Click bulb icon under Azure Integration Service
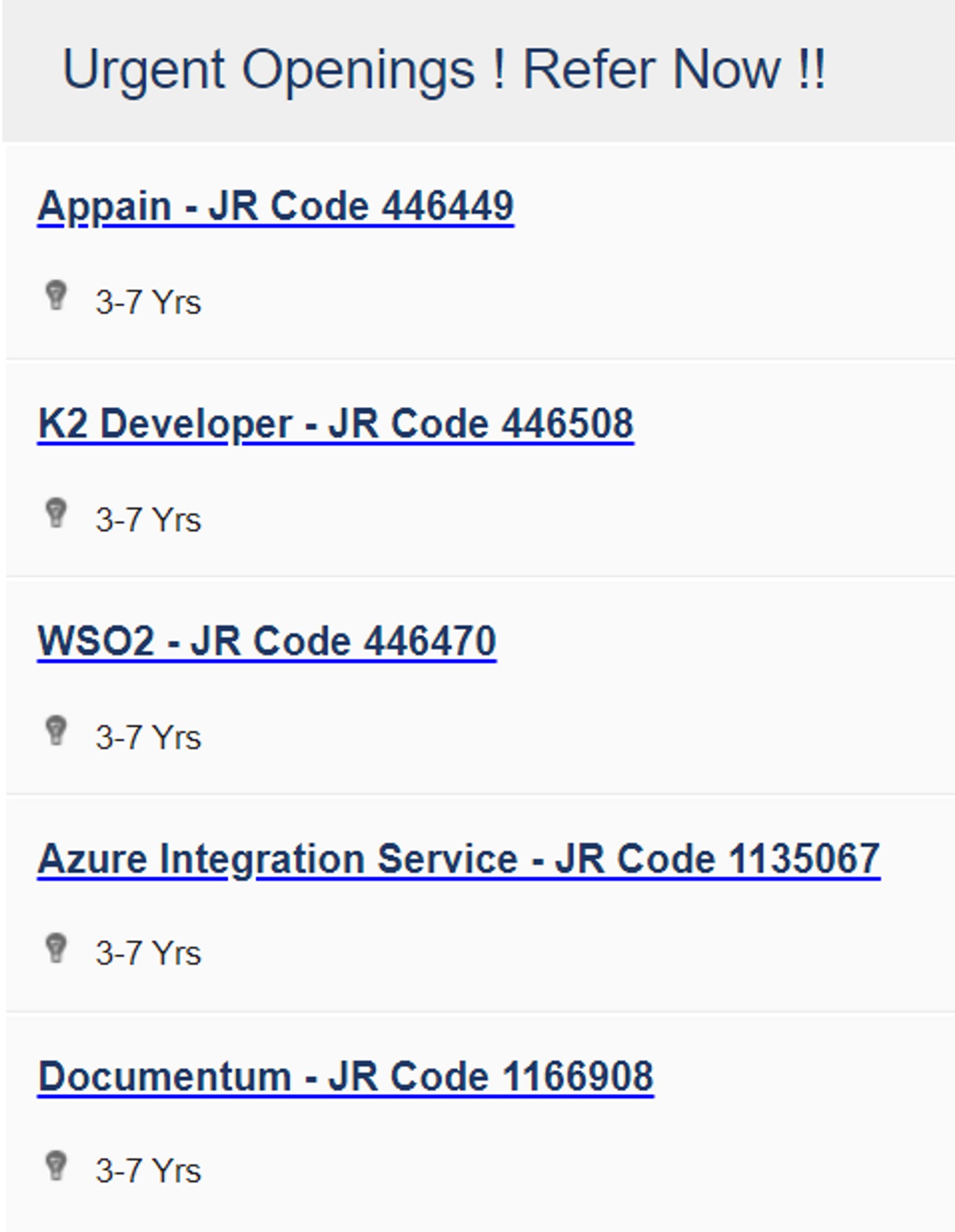Screen dimensions: 955x1232 click(x=57, y=948)
